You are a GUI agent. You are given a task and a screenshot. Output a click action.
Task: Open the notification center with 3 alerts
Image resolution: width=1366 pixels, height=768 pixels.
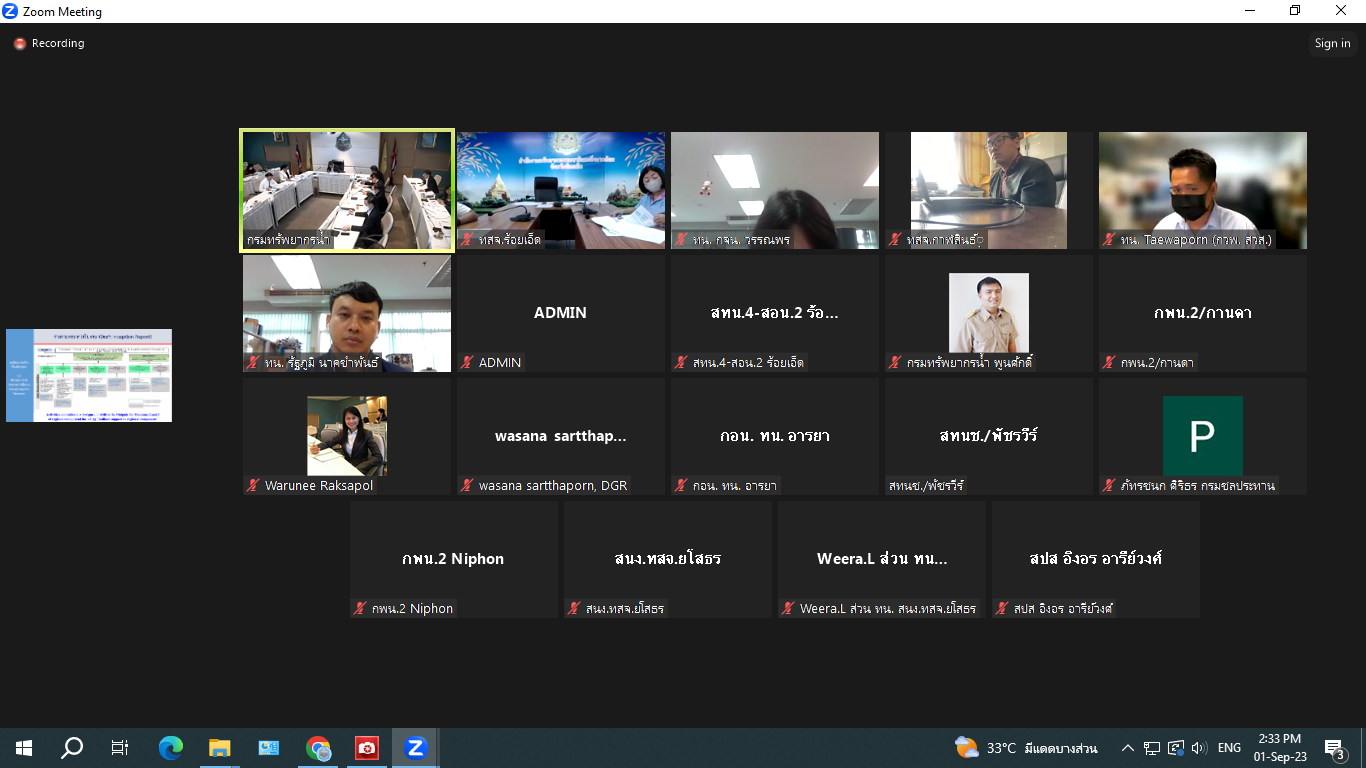pyautogui.click(x=1334, y=748)
